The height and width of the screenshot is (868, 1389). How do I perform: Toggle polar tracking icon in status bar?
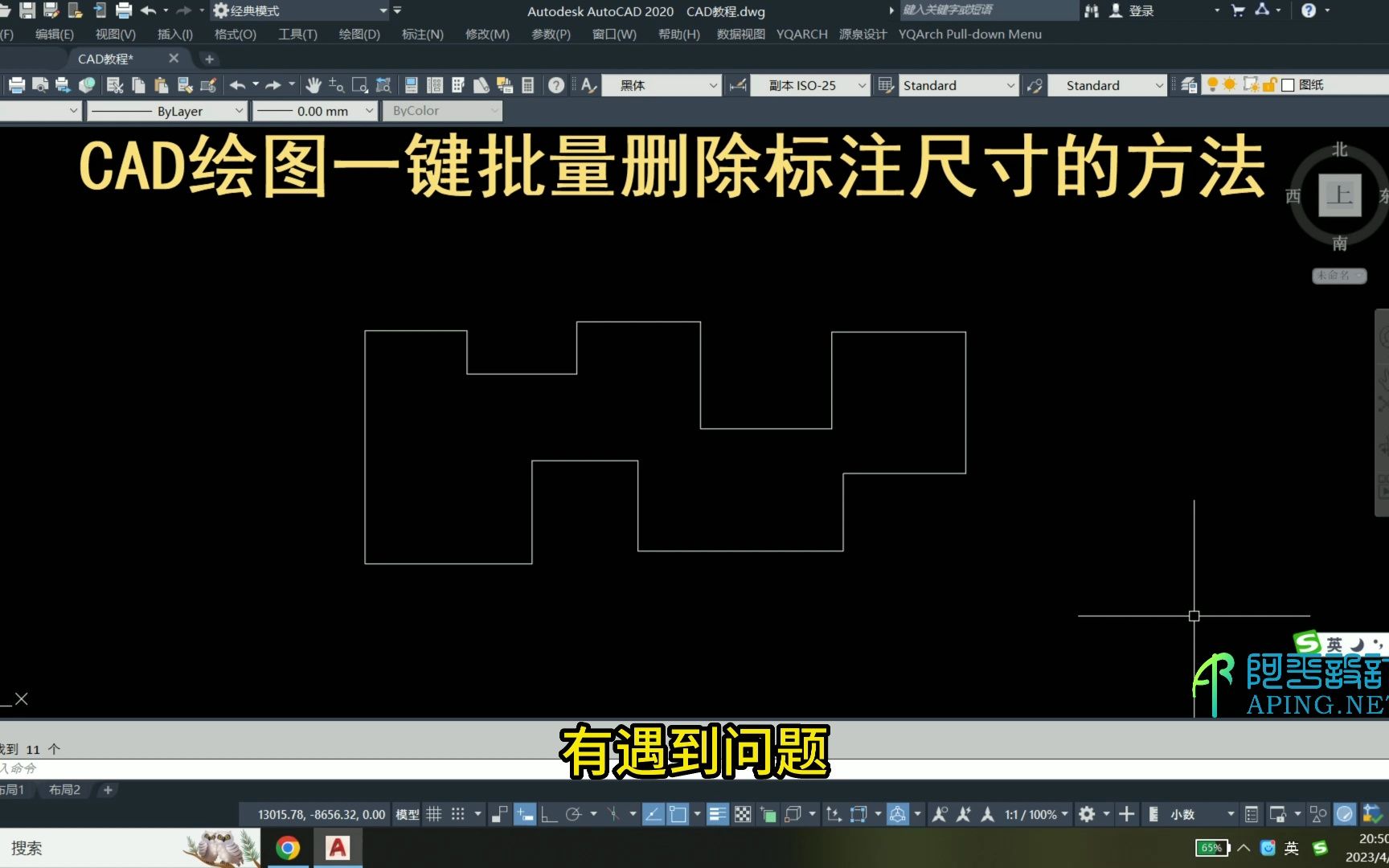pyautogui.click(x=573, y=814)
